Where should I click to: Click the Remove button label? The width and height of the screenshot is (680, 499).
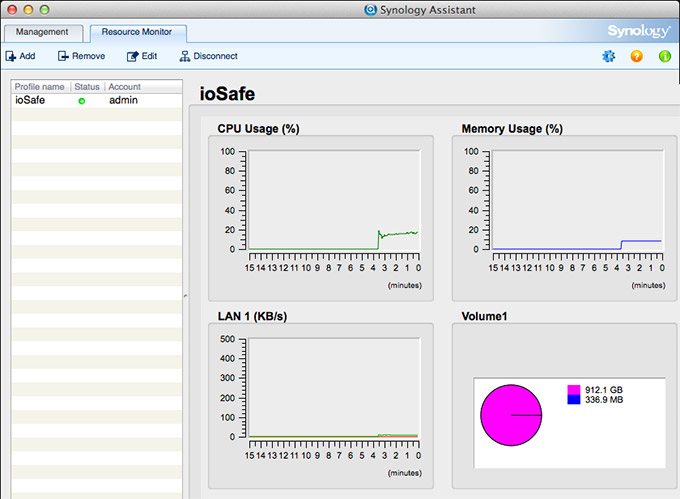(x=88, y=56)
